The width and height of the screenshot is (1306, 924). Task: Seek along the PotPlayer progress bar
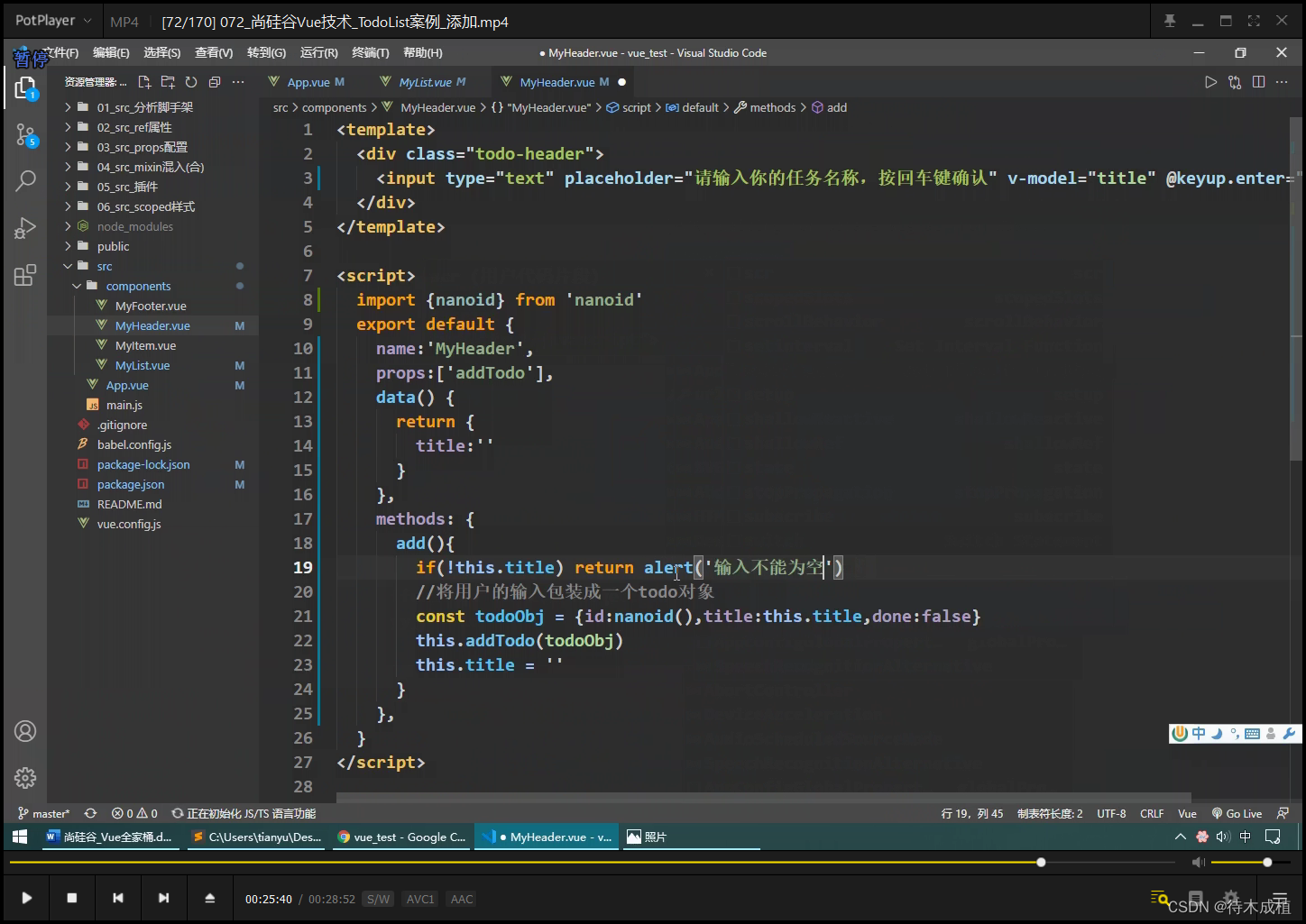click(x=593, y=863)
